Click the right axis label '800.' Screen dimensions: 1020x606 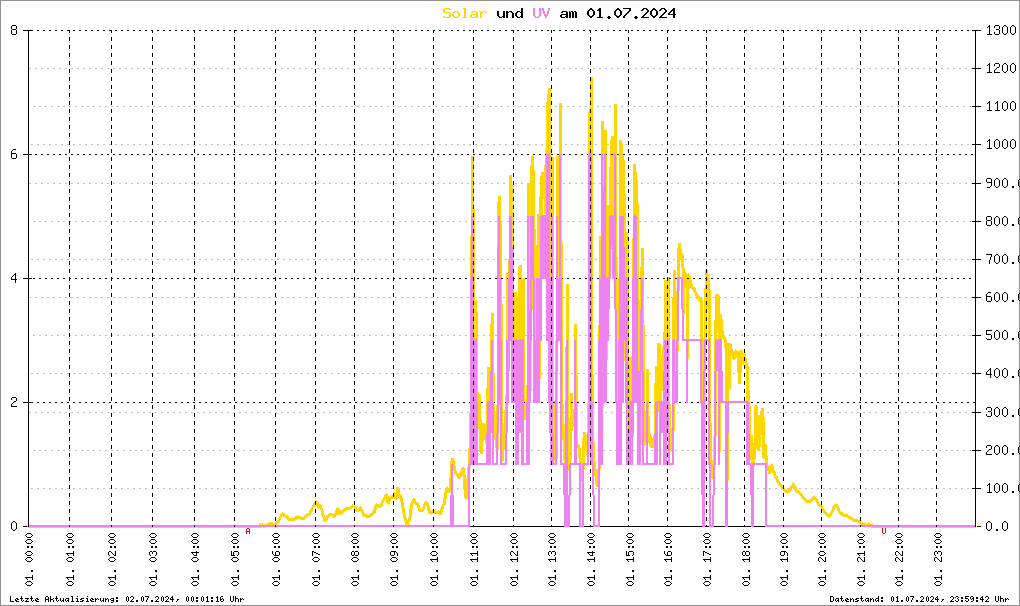coord(1001,221)
